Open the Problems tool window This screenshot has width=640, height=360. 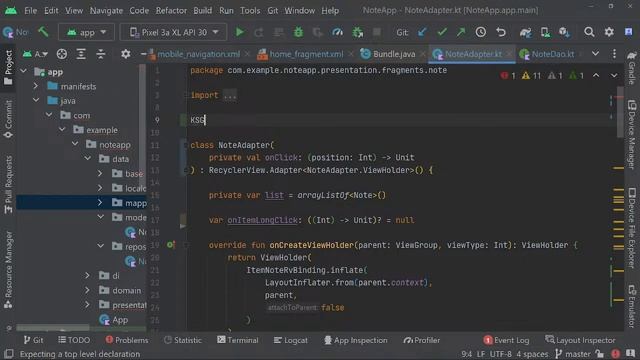(x=127, y=340)
